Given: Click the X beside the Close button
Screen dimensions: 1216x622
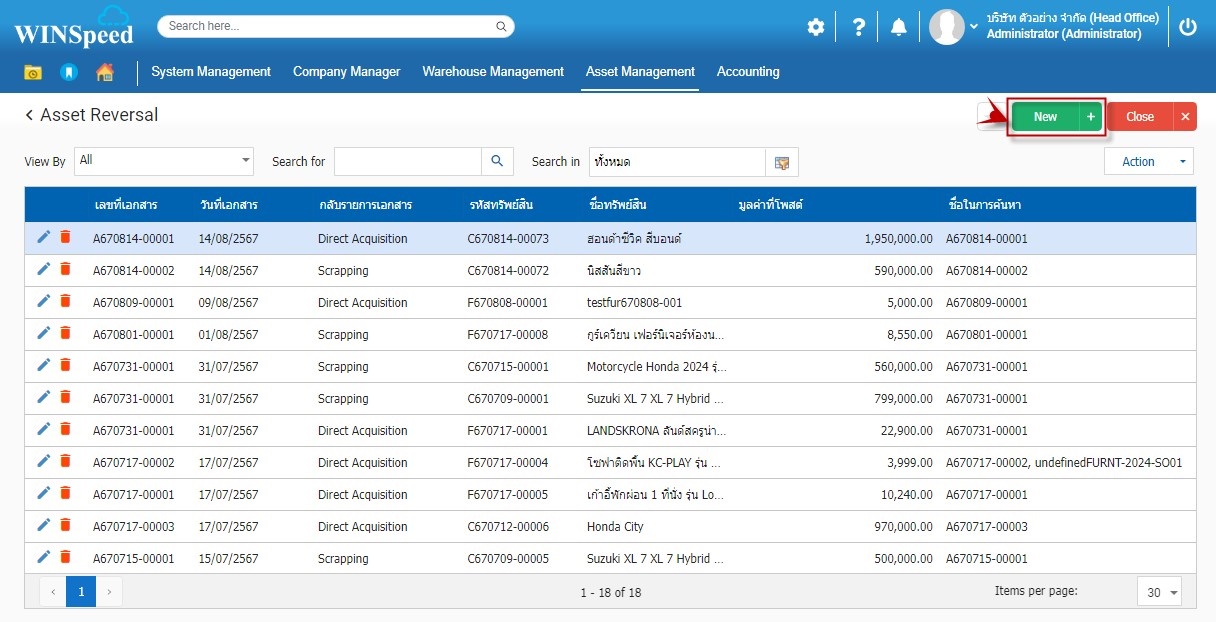Looking at the screenshot, I should click(1185, 117).
